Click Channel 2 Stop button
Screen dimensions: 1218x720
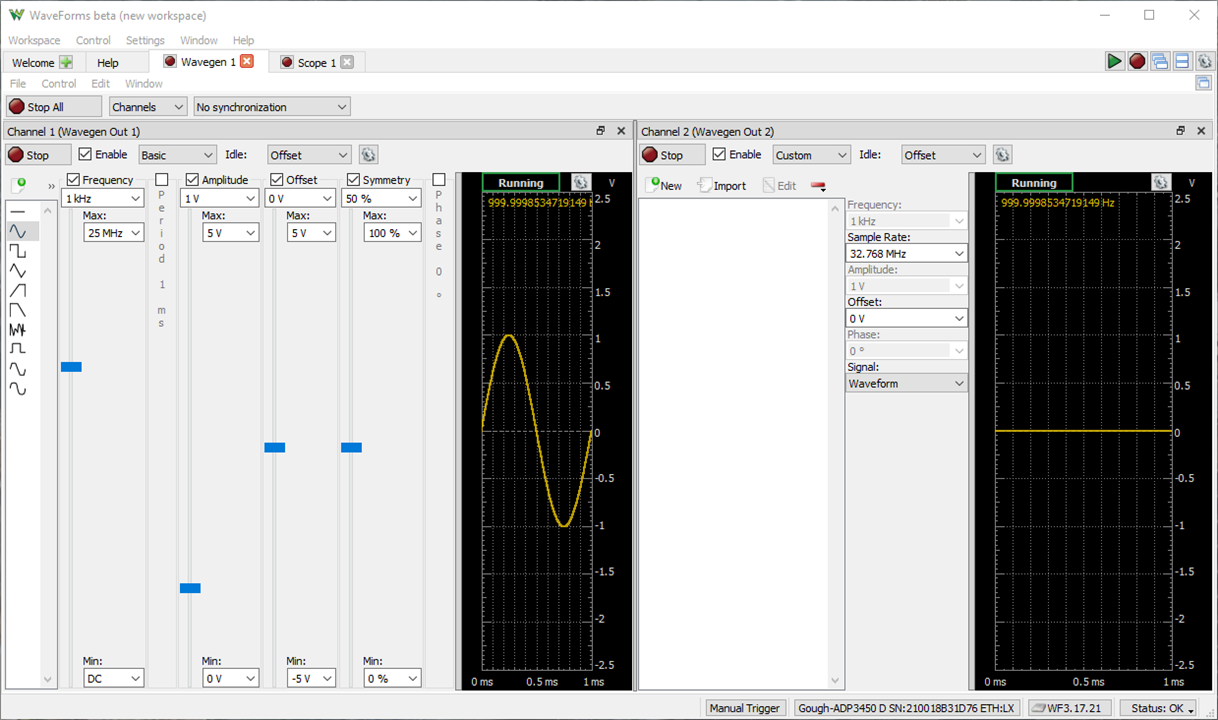pyautogui.click(x=673, y=155)
